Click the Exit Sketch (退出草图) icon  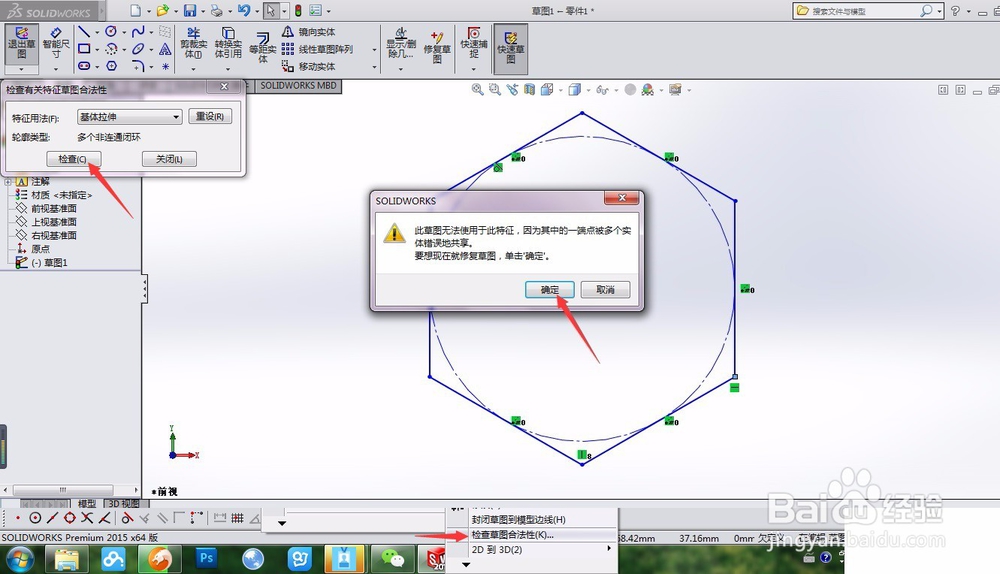pos(22,43)
